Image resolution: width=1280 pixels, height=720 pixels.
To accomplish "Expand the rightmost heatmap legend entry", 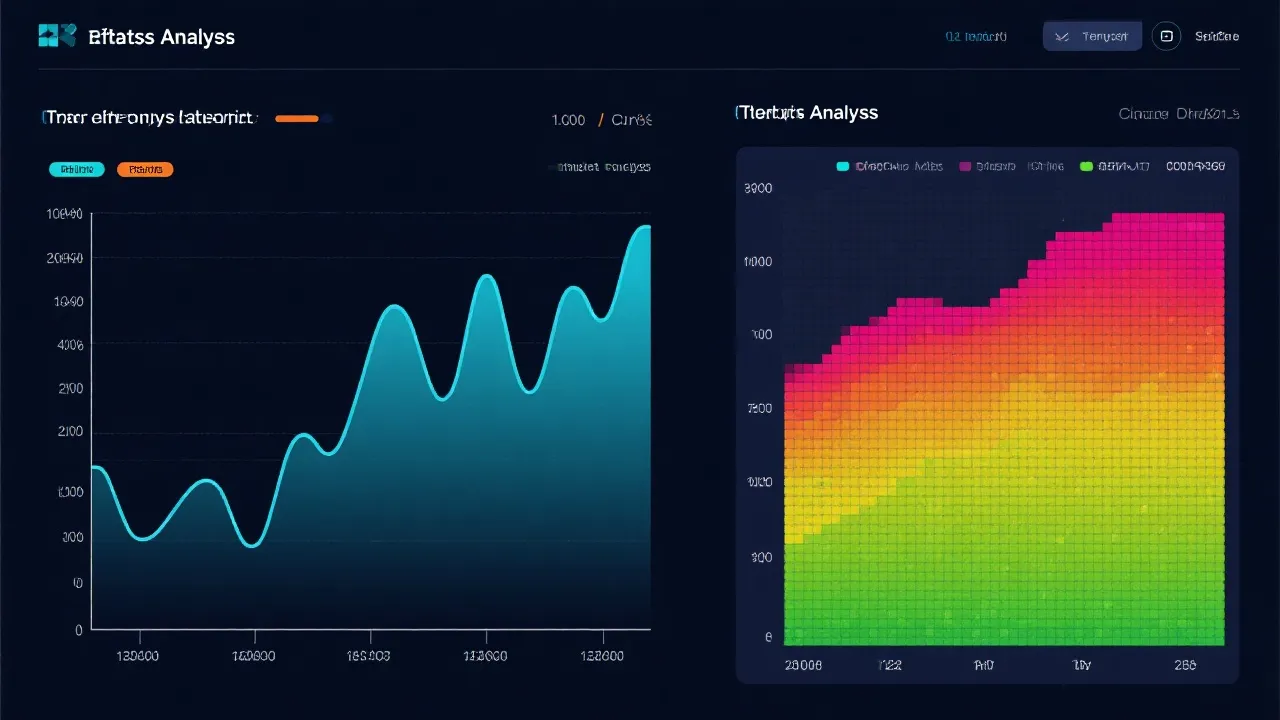I will coord(1195,167).
